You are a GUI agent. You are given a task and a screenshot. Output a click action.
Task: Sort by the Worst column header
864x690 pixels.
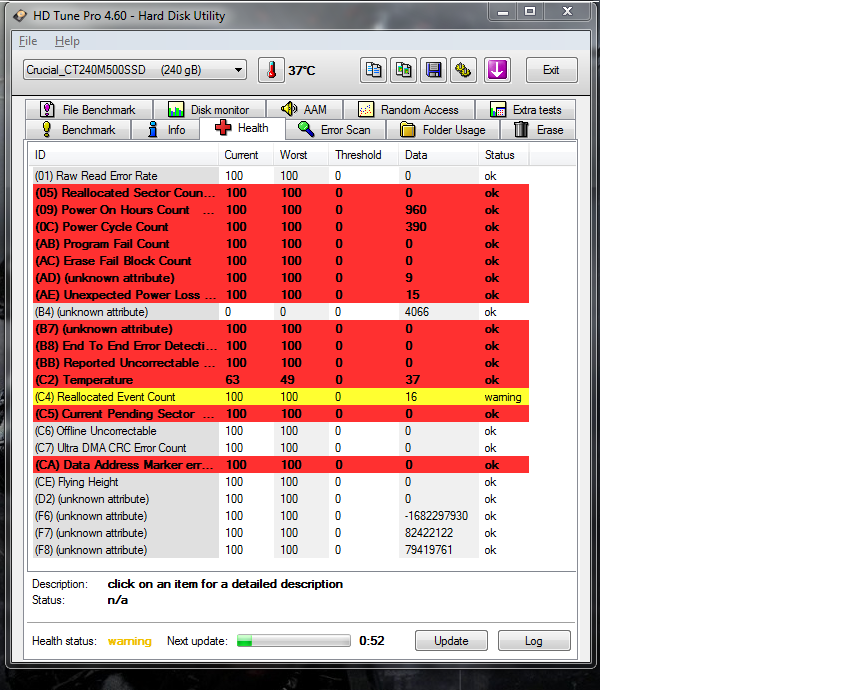(301, 155)
